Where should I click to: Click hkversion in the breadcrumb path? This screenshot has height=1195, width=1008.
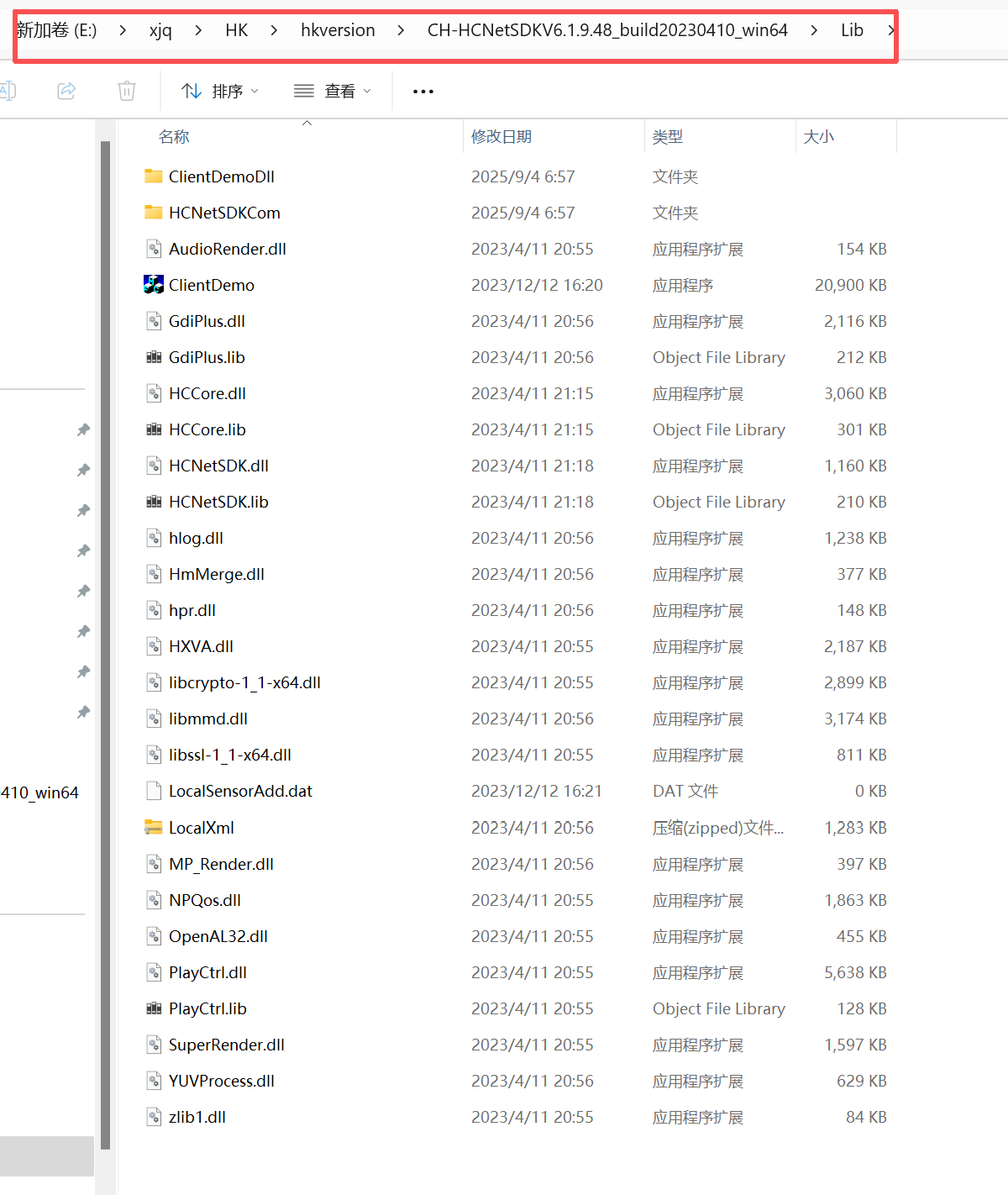338,30
